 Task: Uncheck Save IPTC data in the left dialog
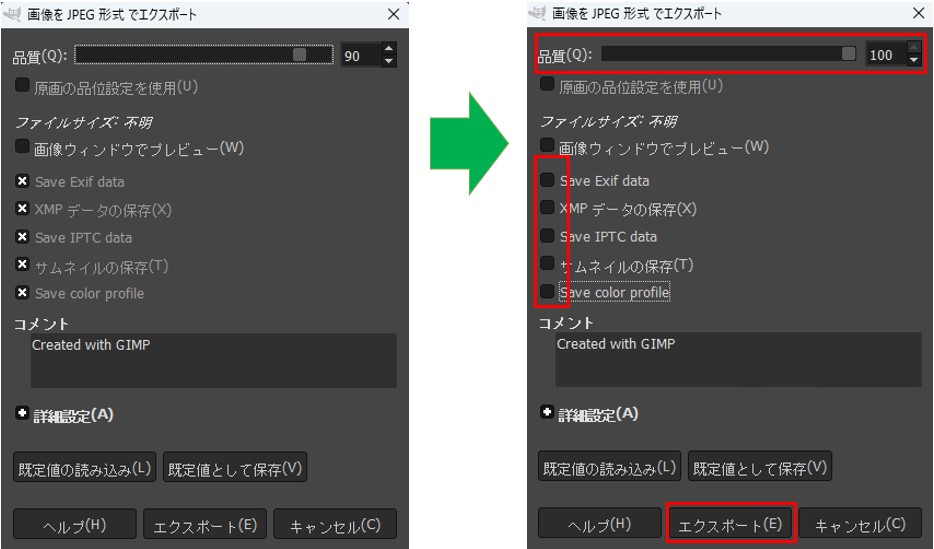22,237
